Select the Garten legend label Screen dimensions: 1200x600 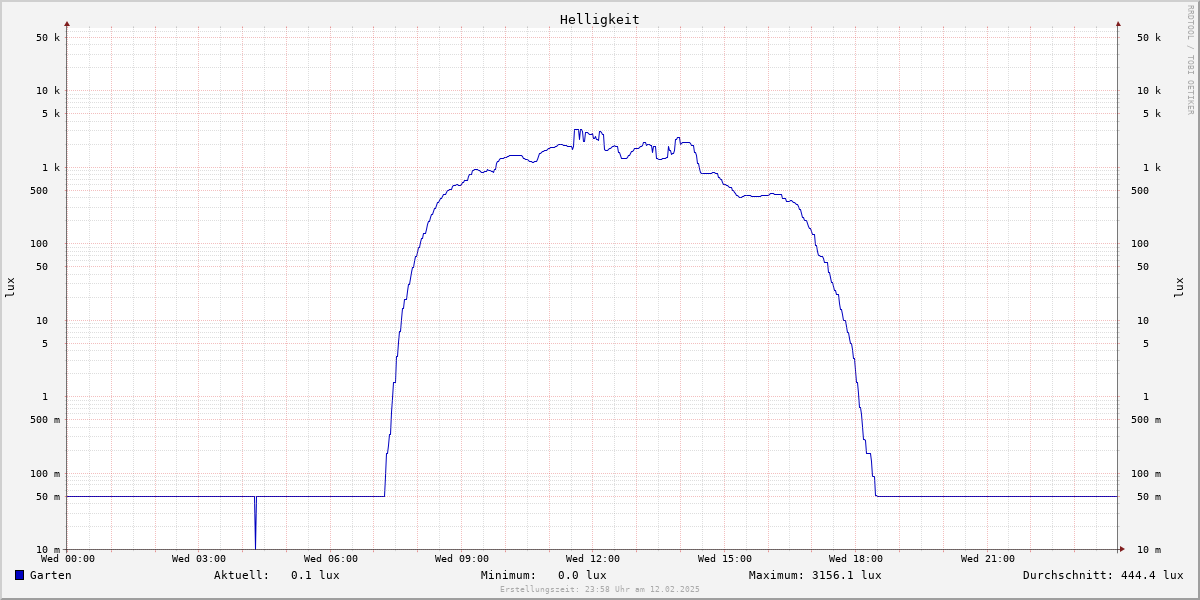[50, 575]
